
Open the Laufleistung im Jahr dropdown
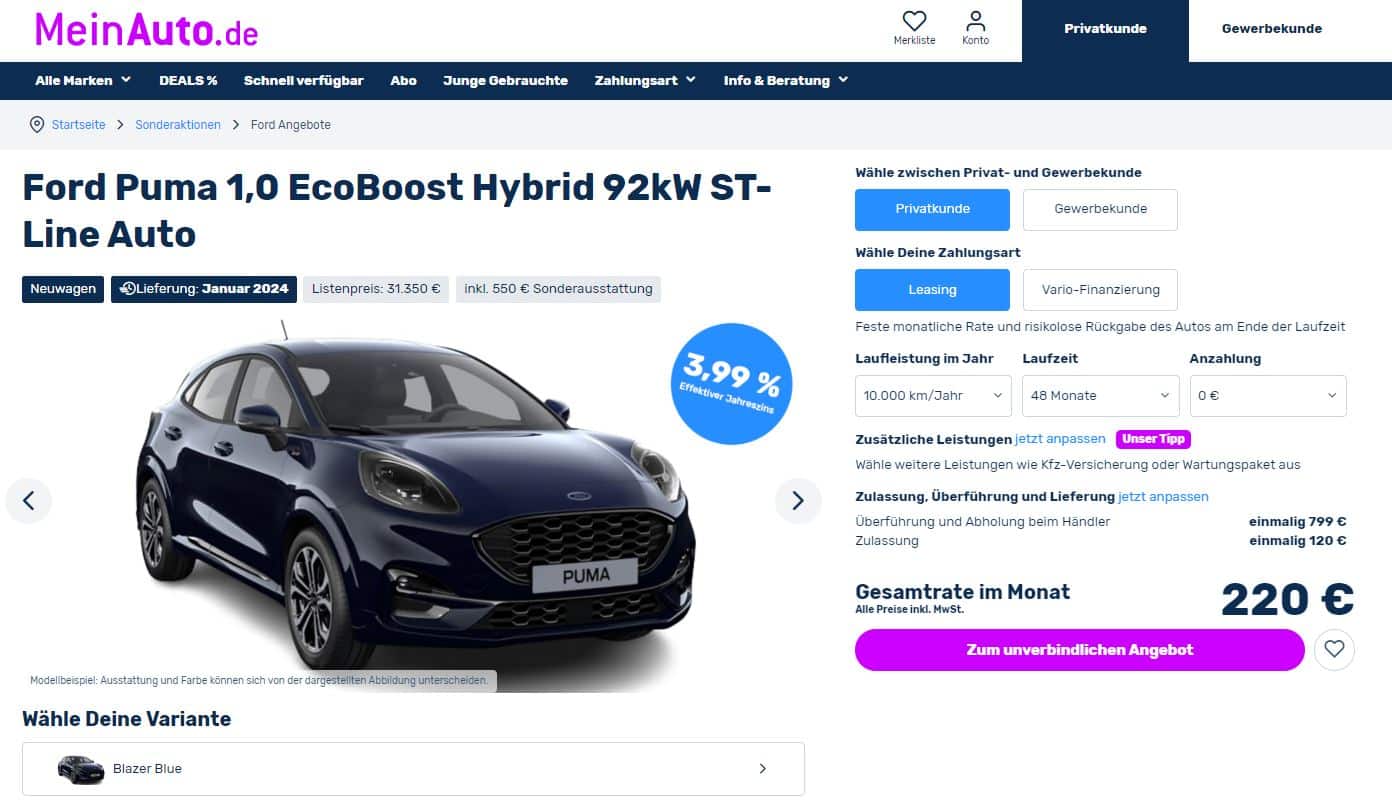(x=933, y=396)
